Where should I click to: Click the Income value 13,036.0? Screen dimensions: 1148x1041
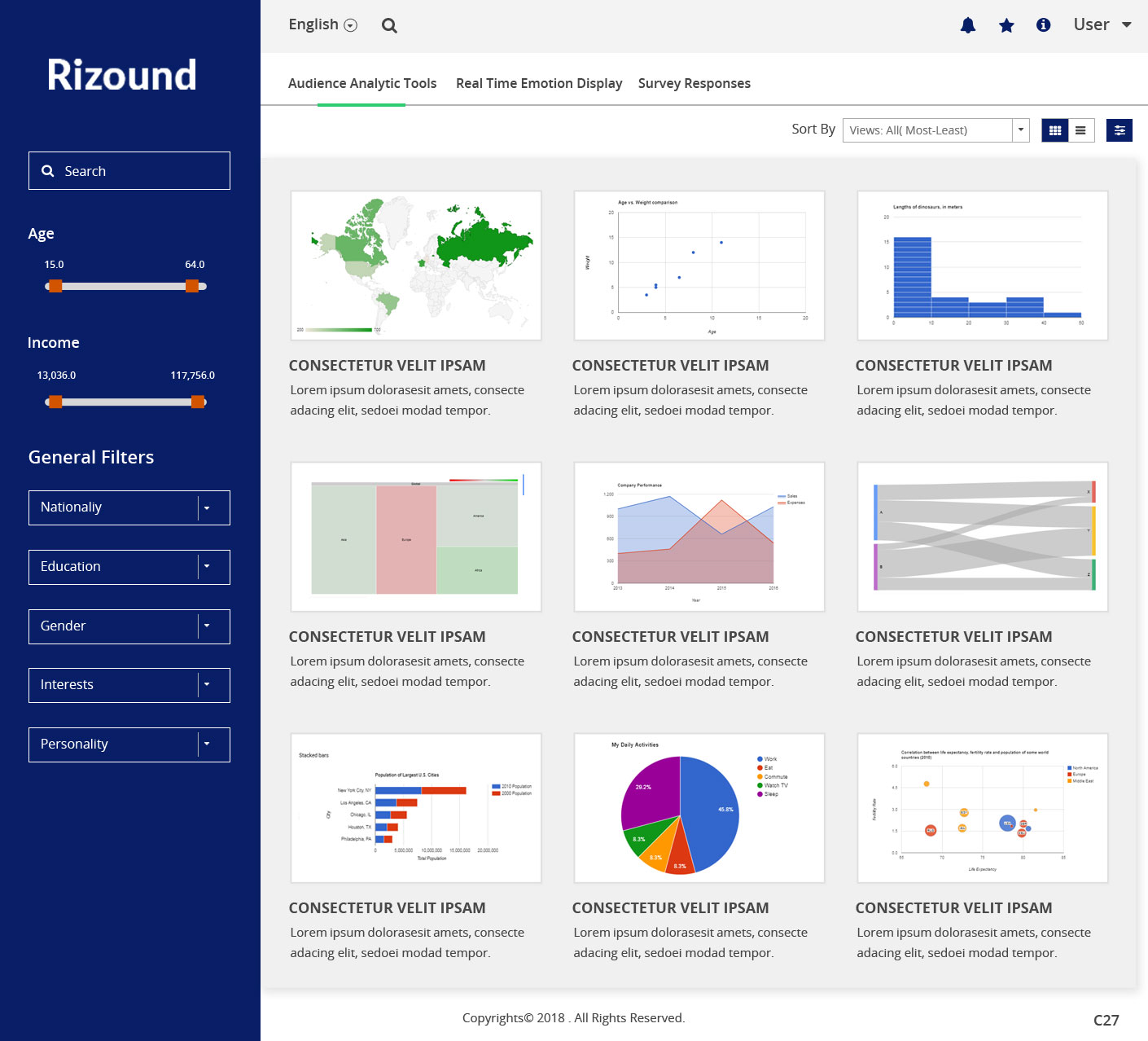tap(56, 376)
